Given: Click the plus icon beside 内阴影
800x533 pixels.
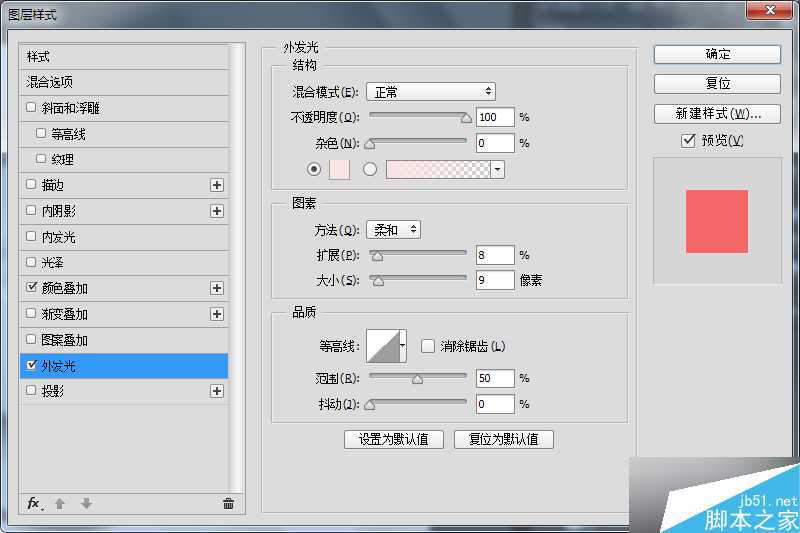Looking at the screenshot, I should coord(216,211).
